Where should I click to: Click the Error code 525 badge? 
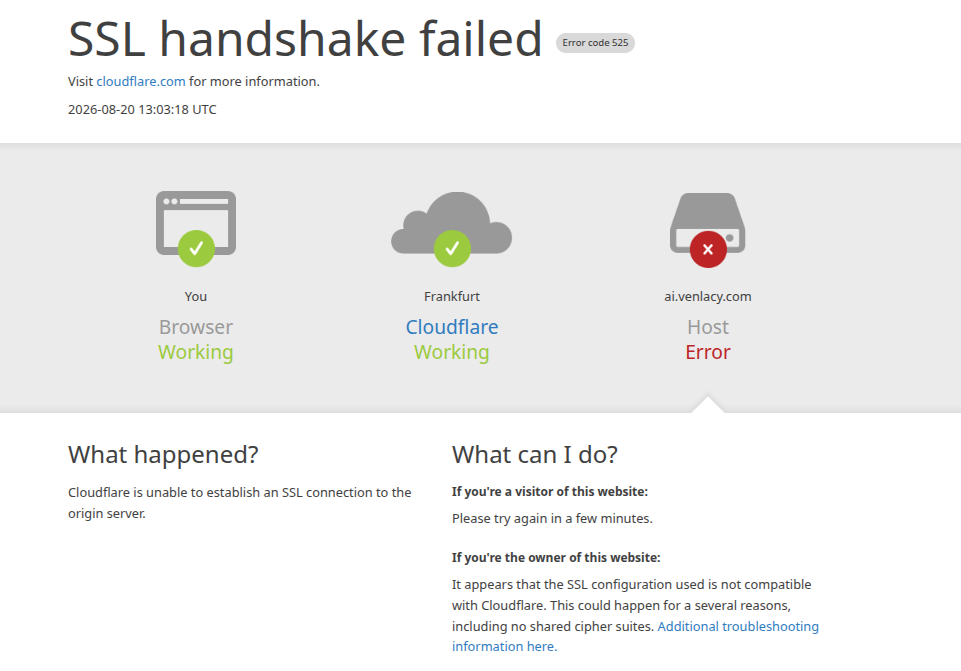click(x=595, y=43)
